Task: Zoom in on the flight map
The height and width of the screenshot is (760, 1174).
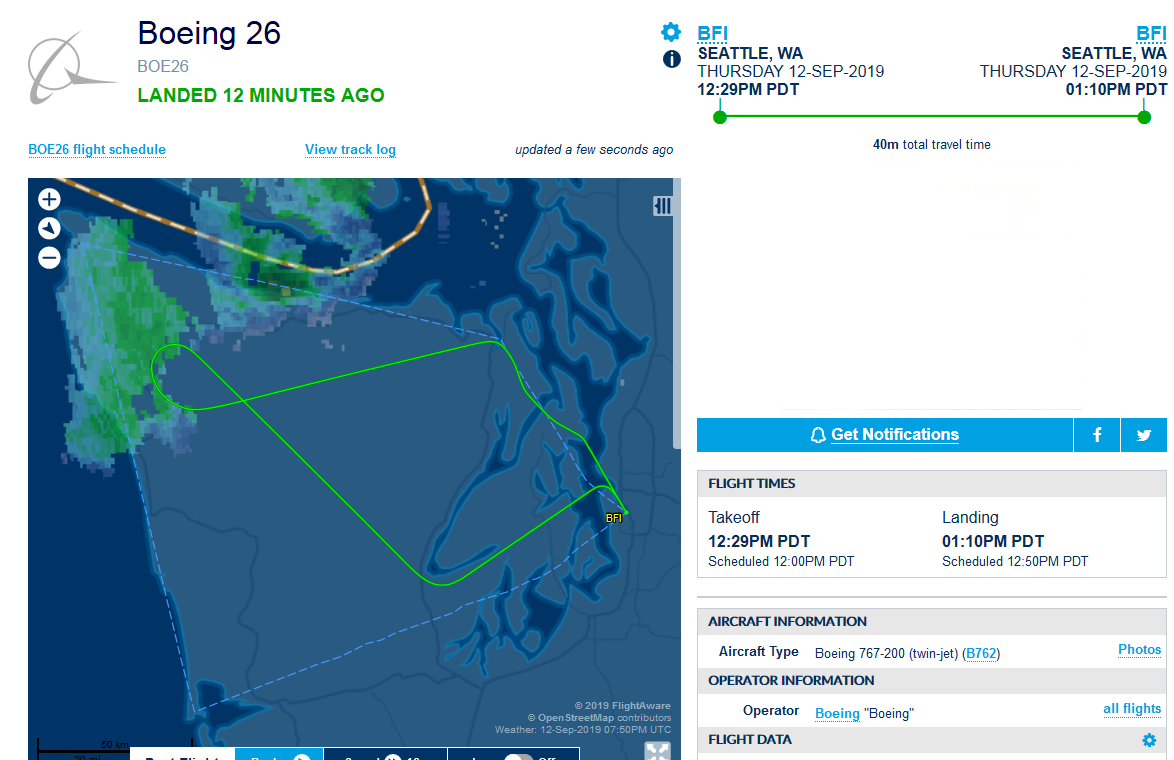Action: coord(49,199)
